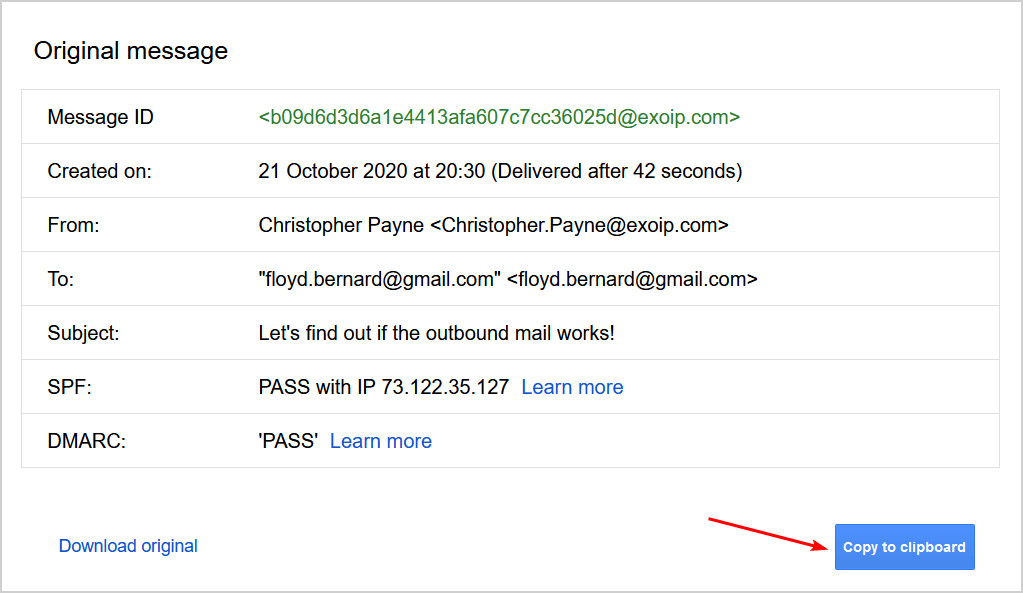Click the Copy to clipboard button
Viewport: 1023px width, 593px height.
[x=904, y=547]
